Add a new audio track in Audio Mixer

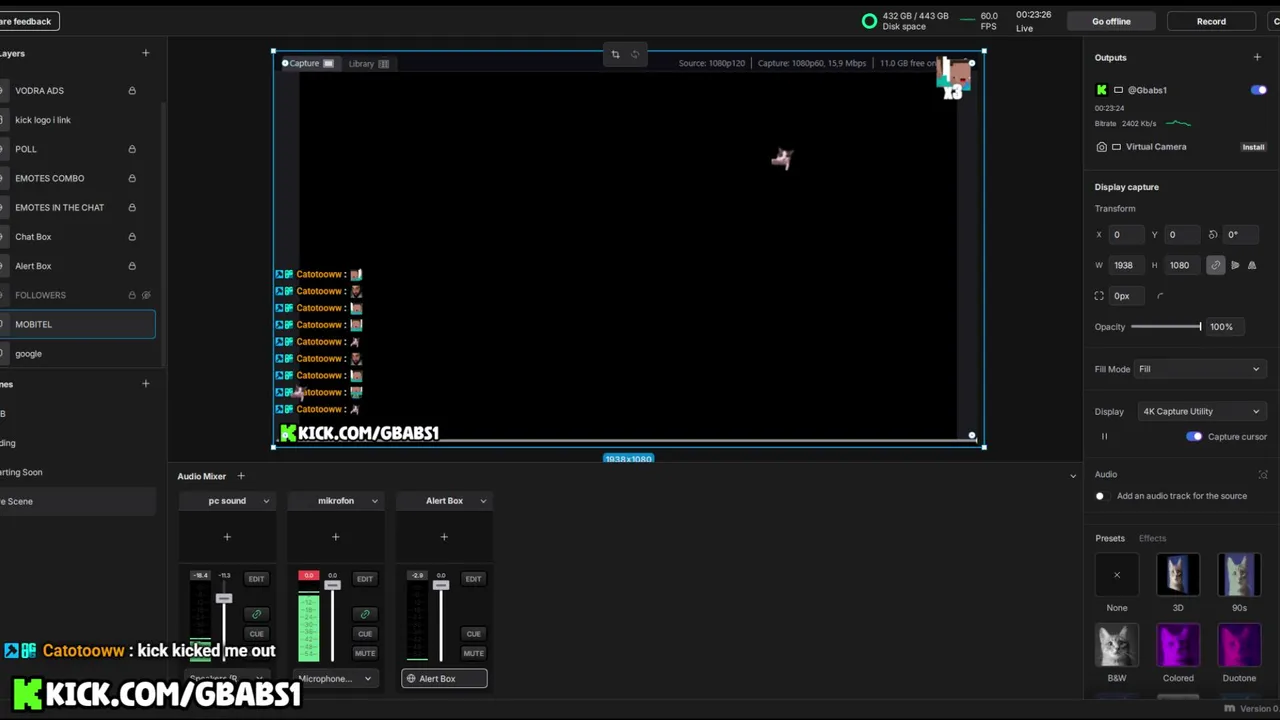[241, 476]
